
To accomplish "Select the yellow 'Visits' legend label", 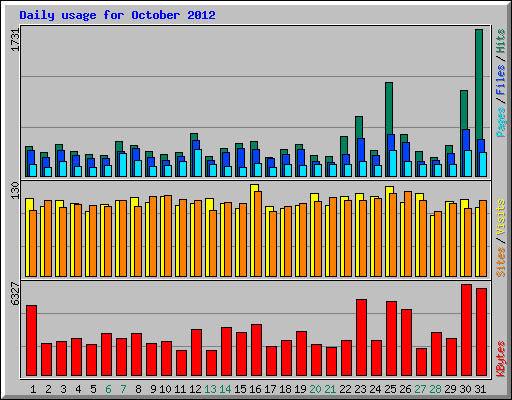I will point(501,218).
